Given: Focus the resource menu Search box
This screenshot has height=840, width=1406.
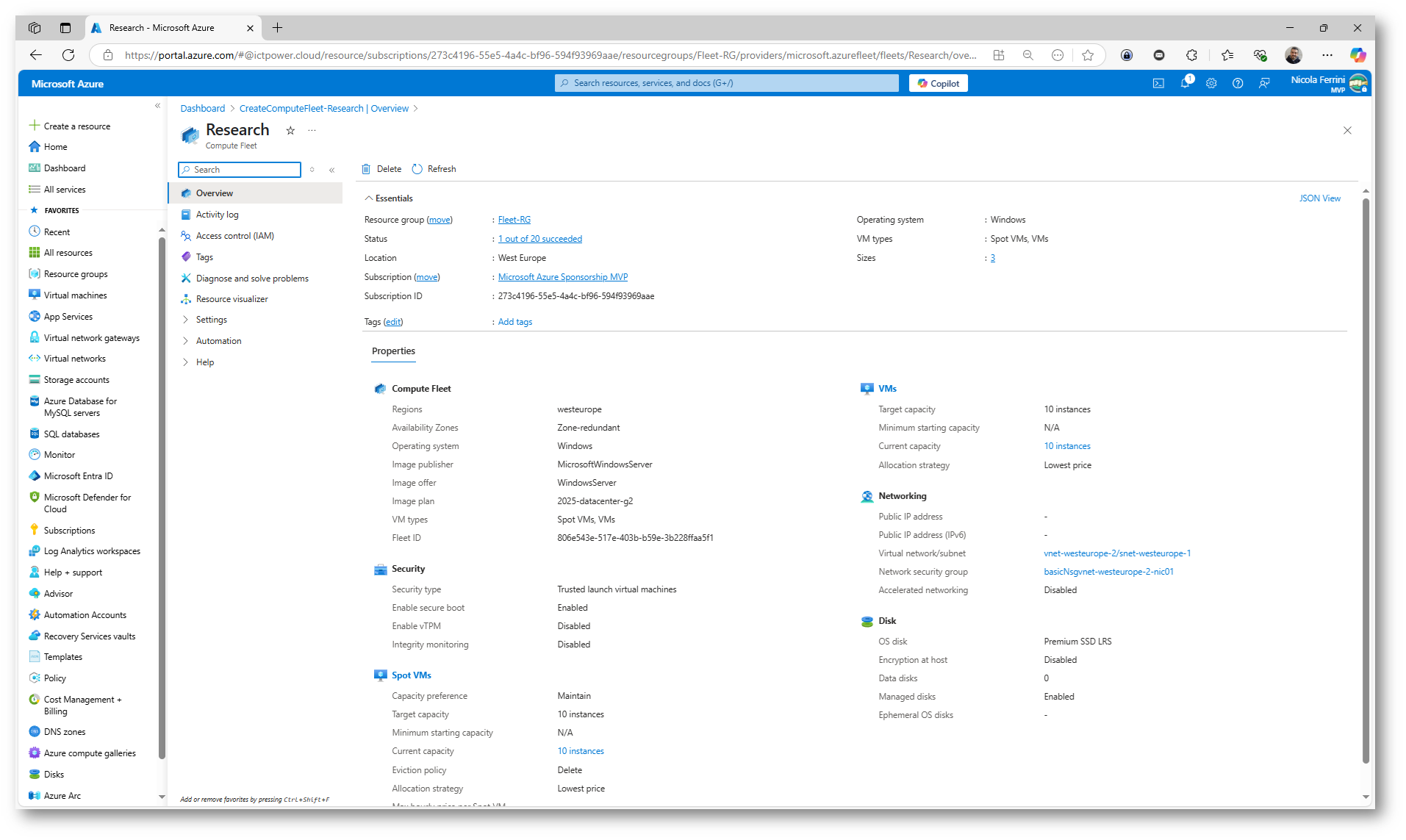Looking at the screenshot, I should point(240,170).
